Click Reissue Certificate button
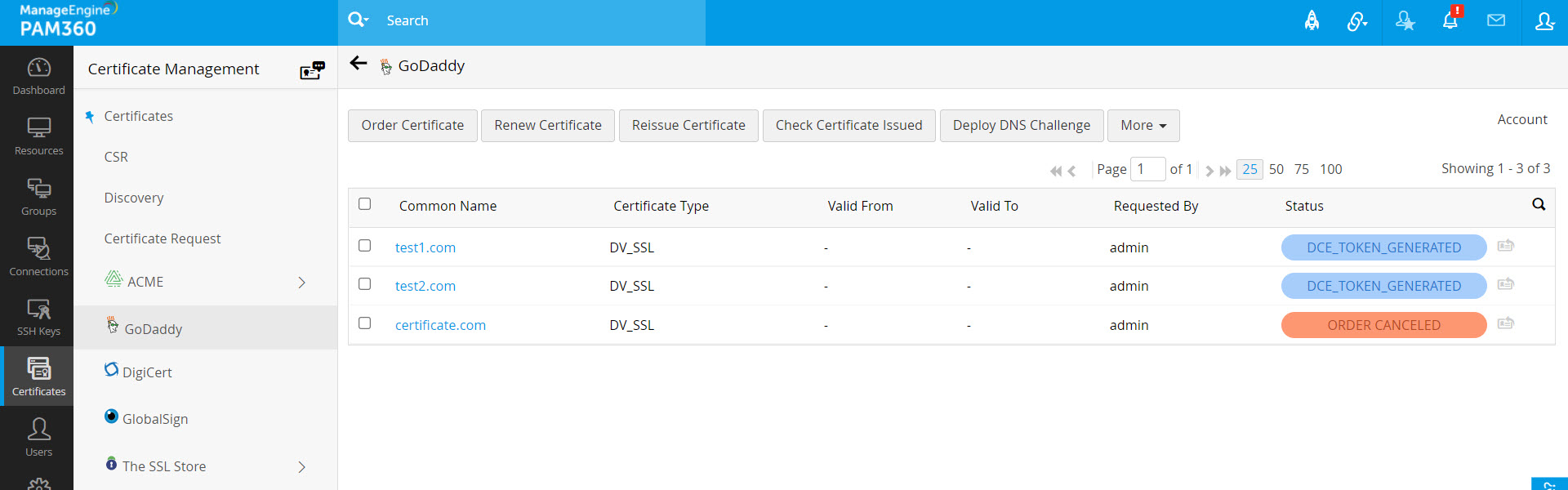The image size is (1568, 490). click(x=688, y=126)
